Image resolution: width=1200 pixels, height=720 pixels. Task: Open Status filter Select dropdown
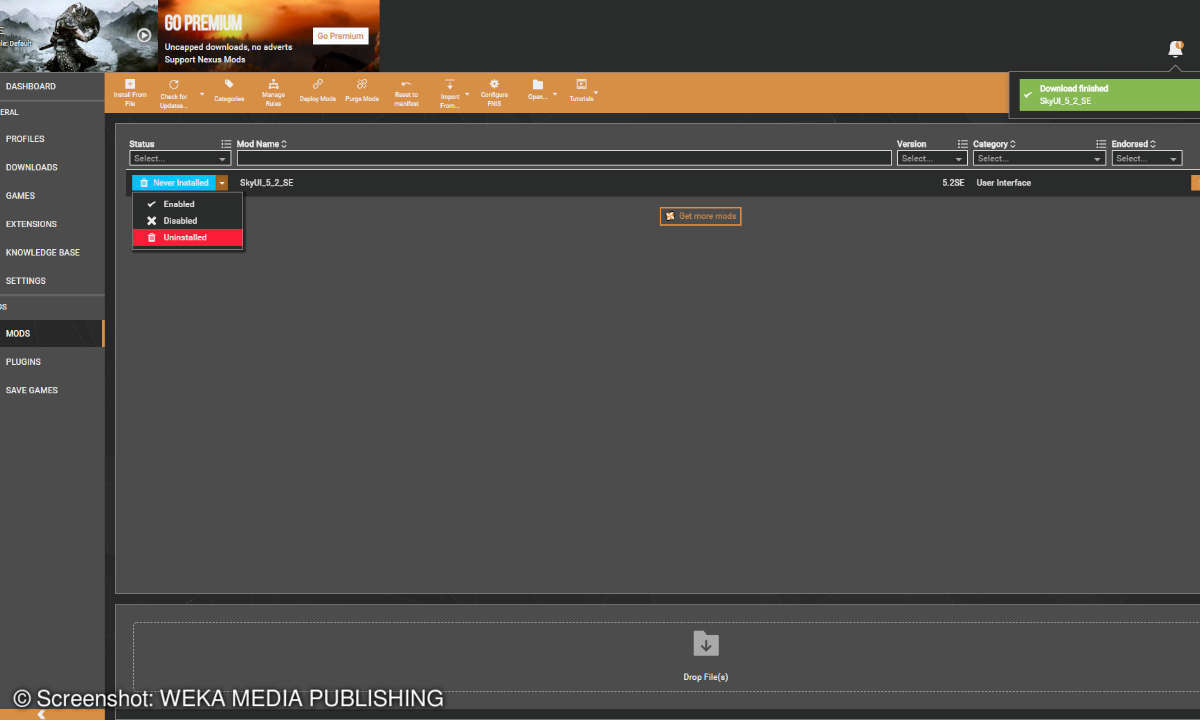(x=180, y=158)
